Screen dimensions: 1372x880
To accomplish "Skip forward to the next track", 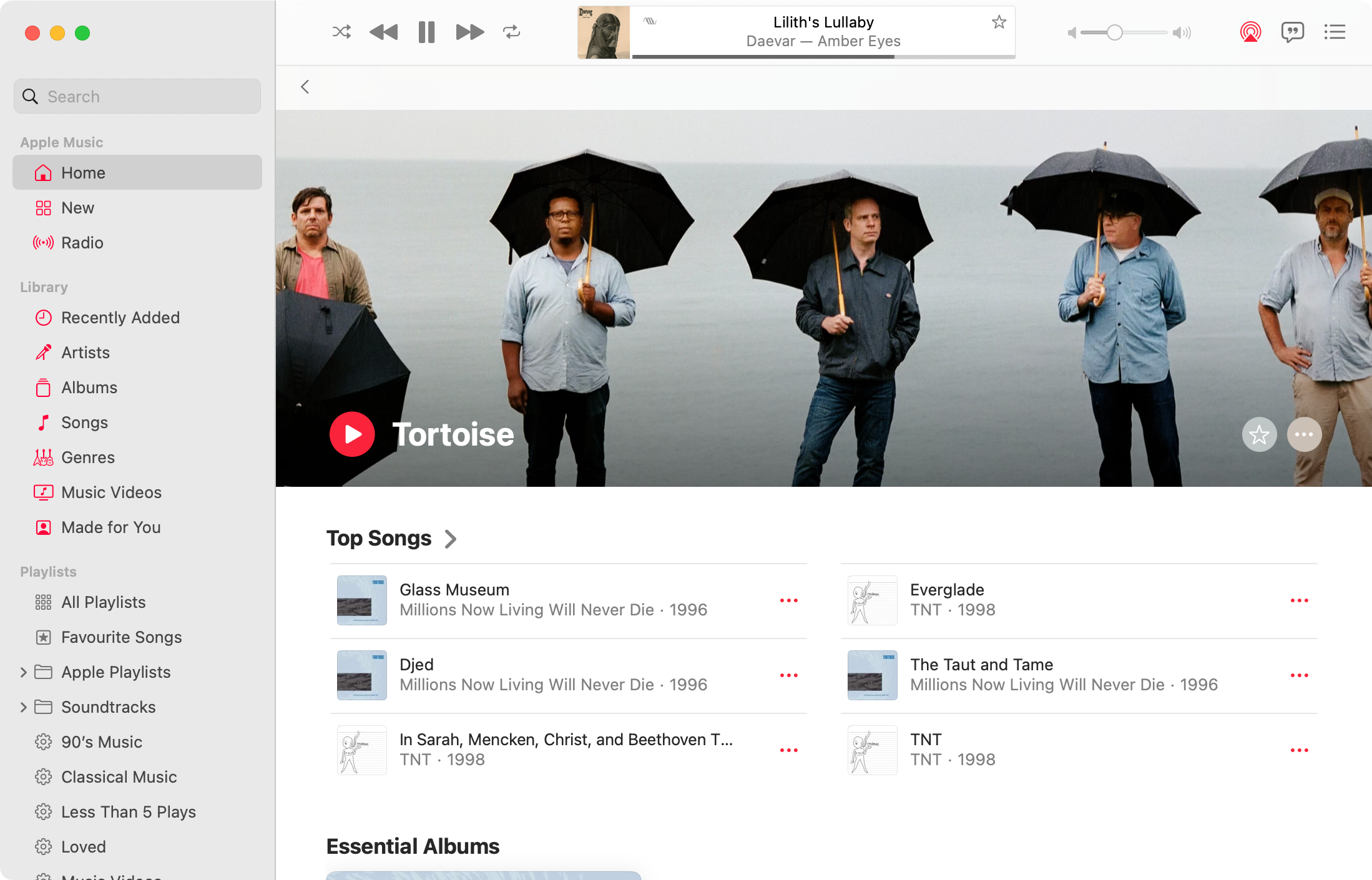I will point(469,32).
